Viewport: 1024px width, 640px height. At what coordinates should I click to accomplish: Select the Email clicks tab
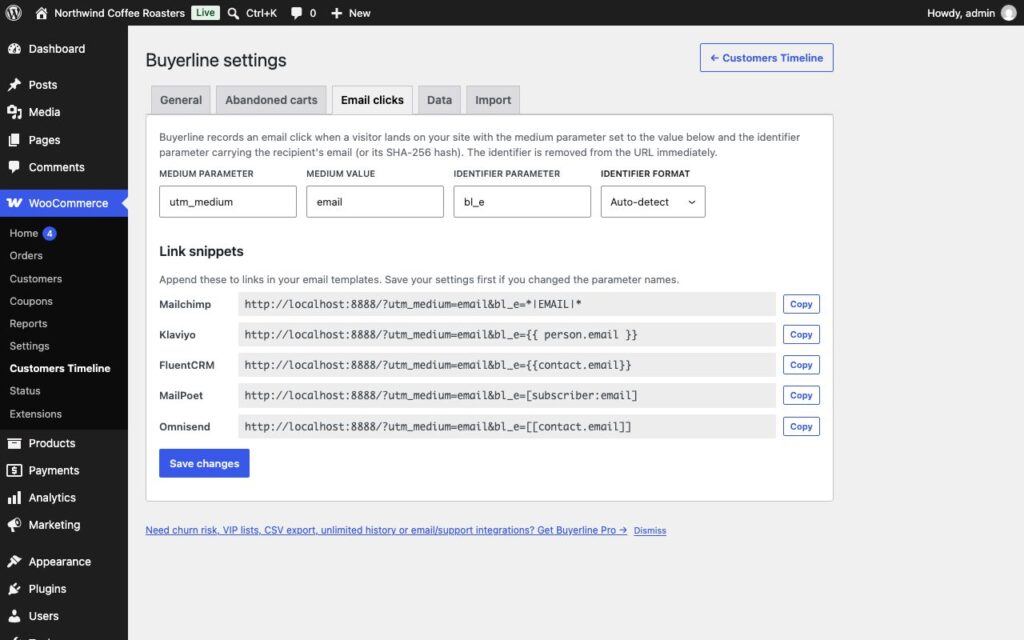click(372, 100)
